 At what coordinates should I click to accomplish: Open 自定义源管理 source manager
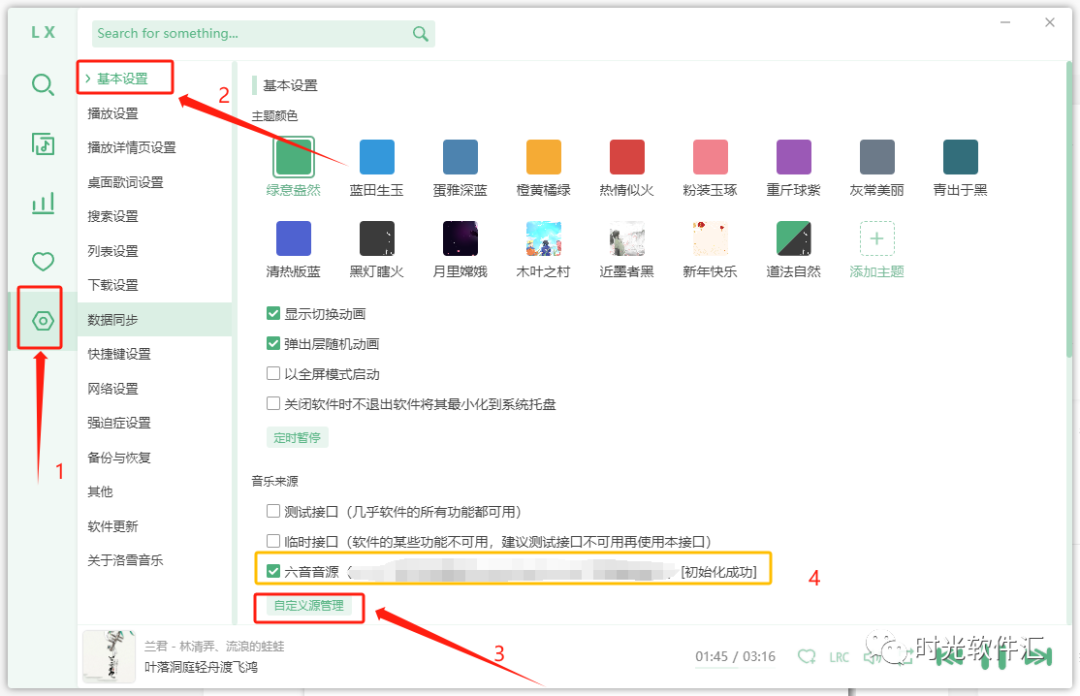coord(308,607)
